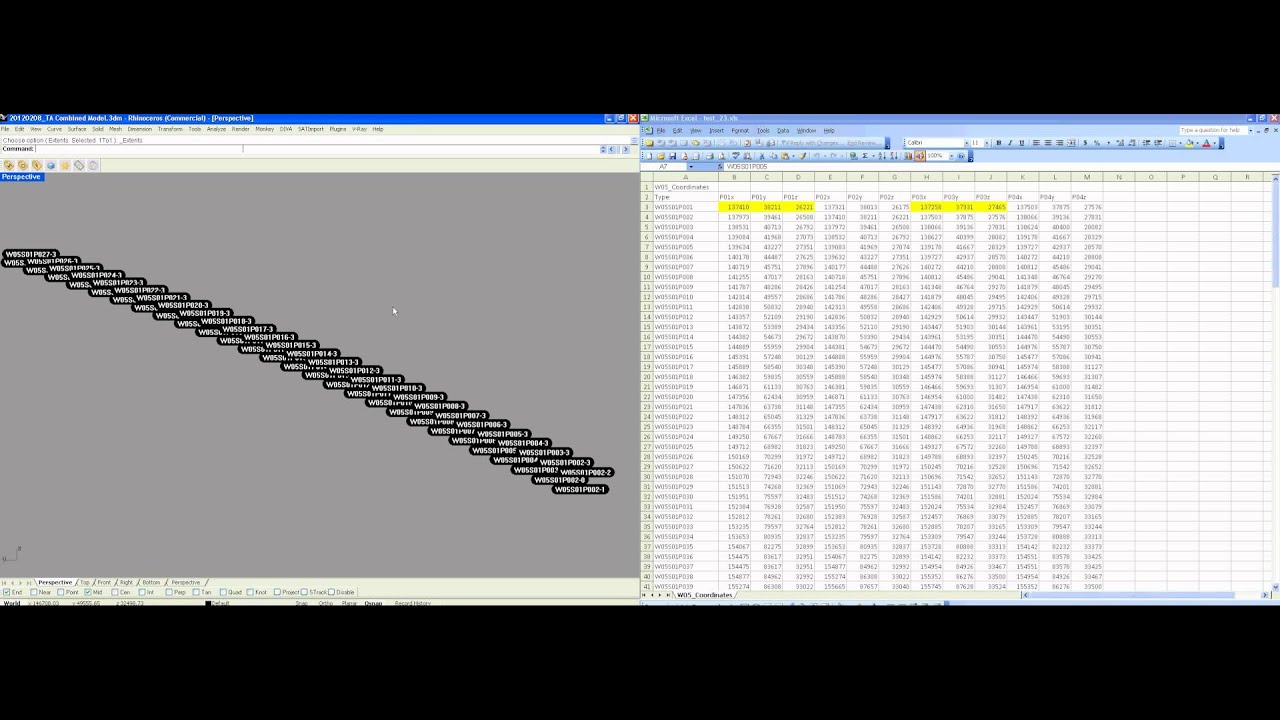Viewport: 1280px width, 720px height.
Task: Click Excel Cut scissors icon
Action: (762, 156)
